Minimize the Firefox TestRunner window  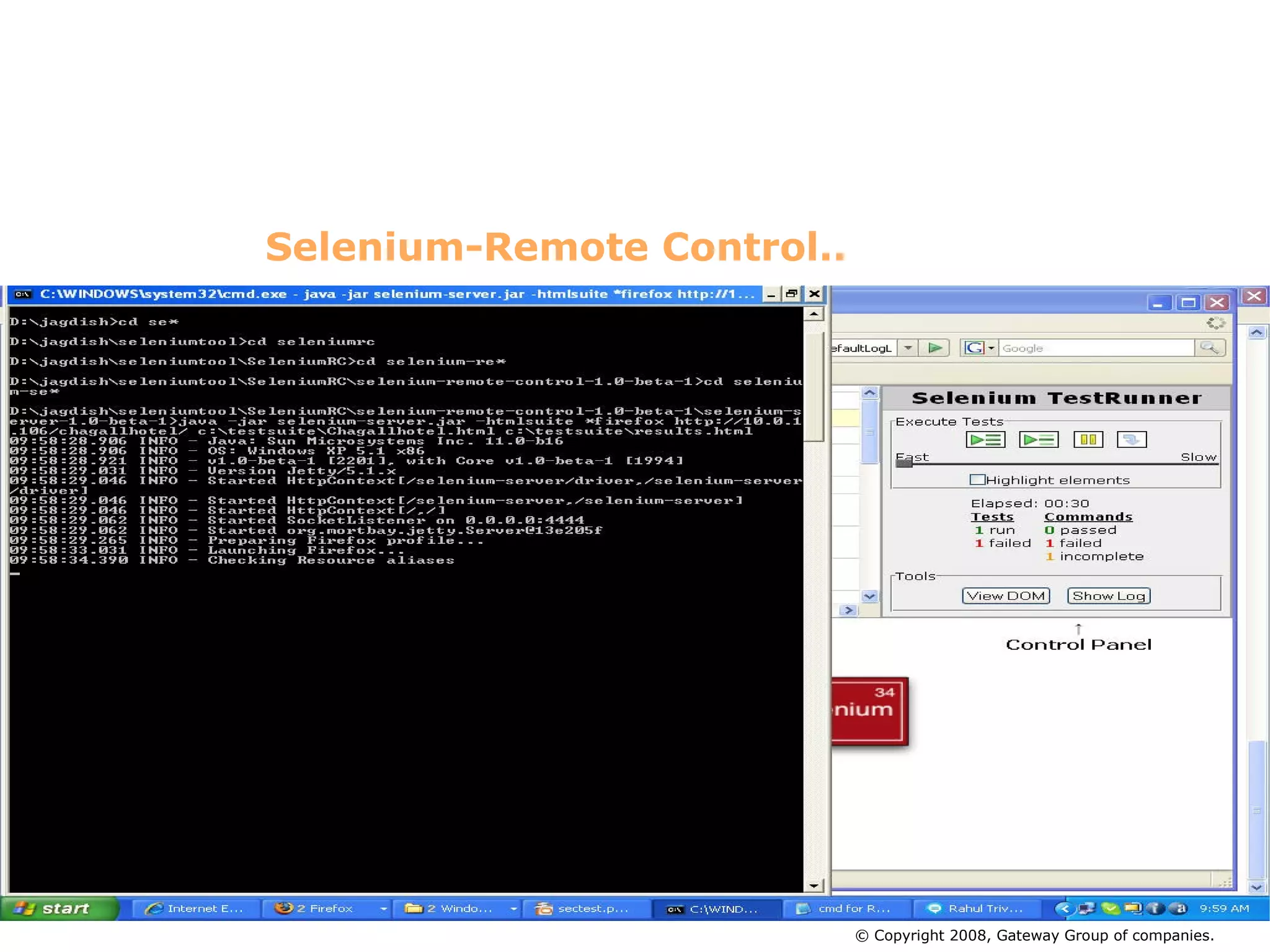click(x=1158, y=303)
